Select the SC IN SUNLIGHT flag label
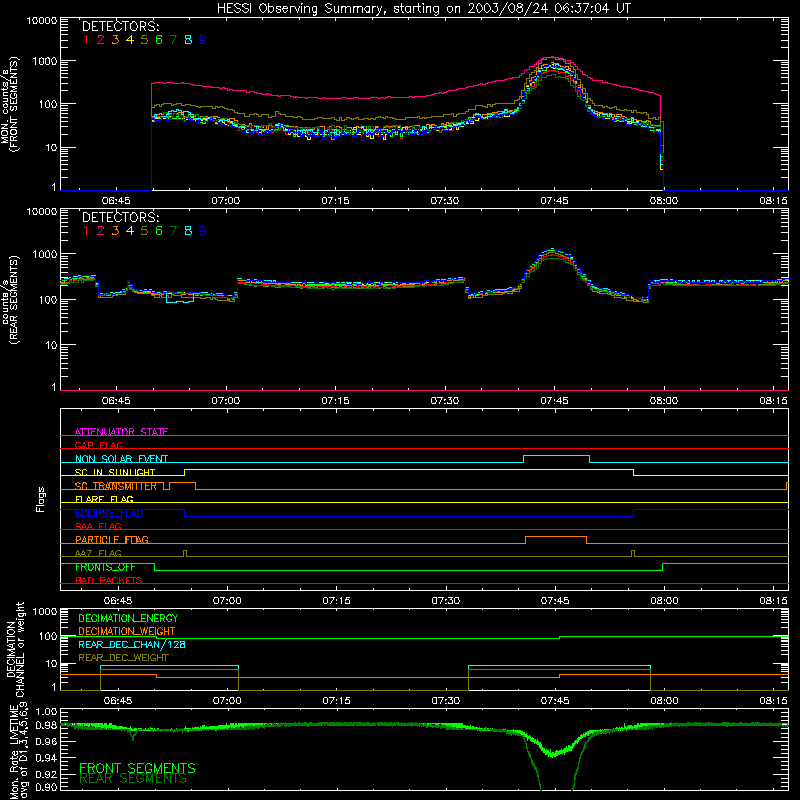Viewport: 800px width, 800px height. click(115, 472)
